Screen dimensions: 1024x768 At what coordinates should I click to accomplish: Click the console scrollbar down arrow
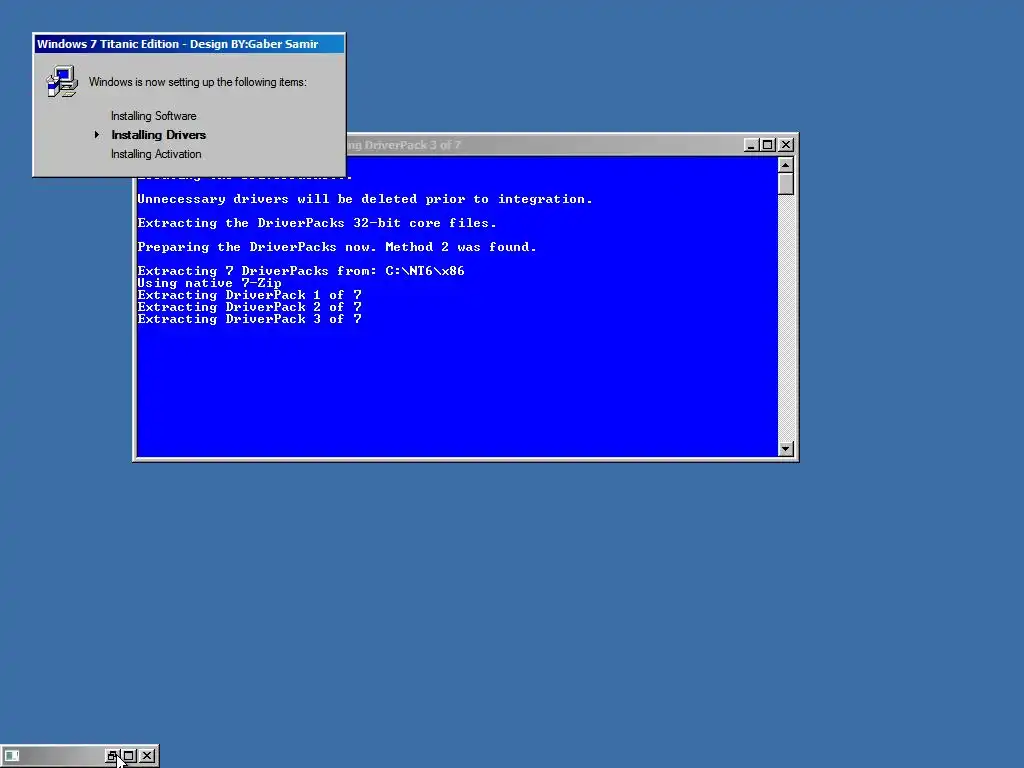tap(786, 449)
